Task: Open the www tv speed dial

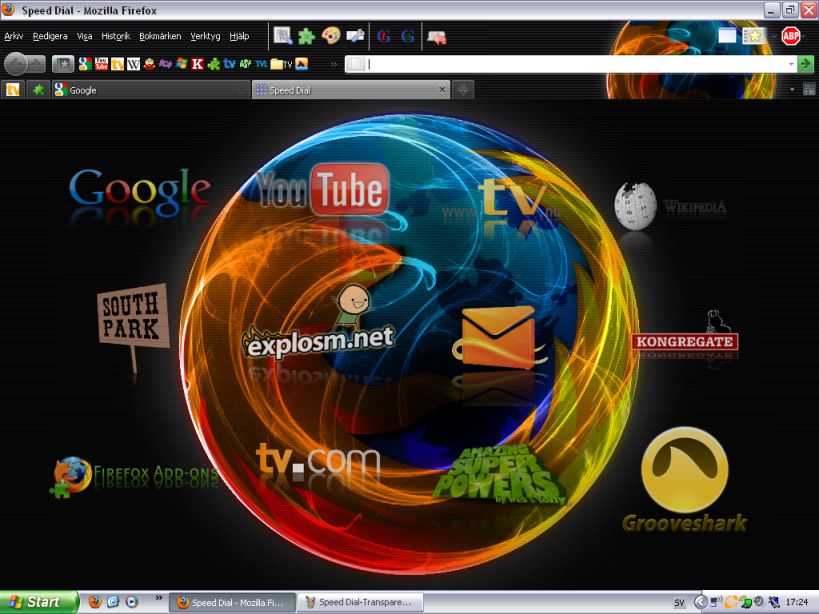Action: point(501,201)
